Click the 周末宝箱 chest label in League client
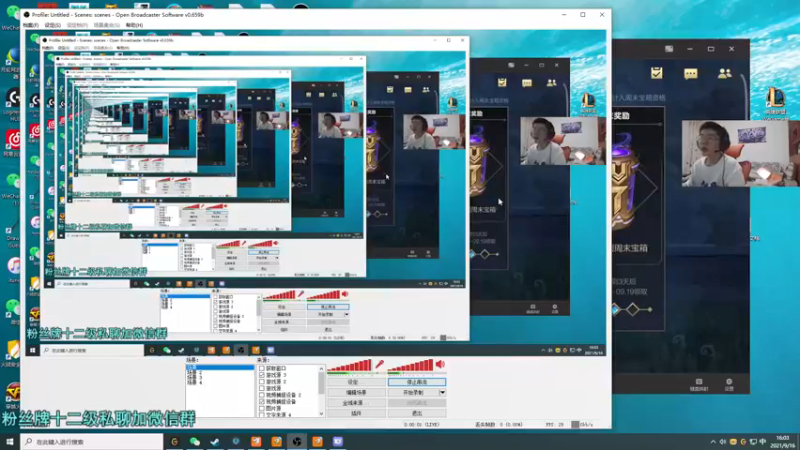 (x=631, y=248)
